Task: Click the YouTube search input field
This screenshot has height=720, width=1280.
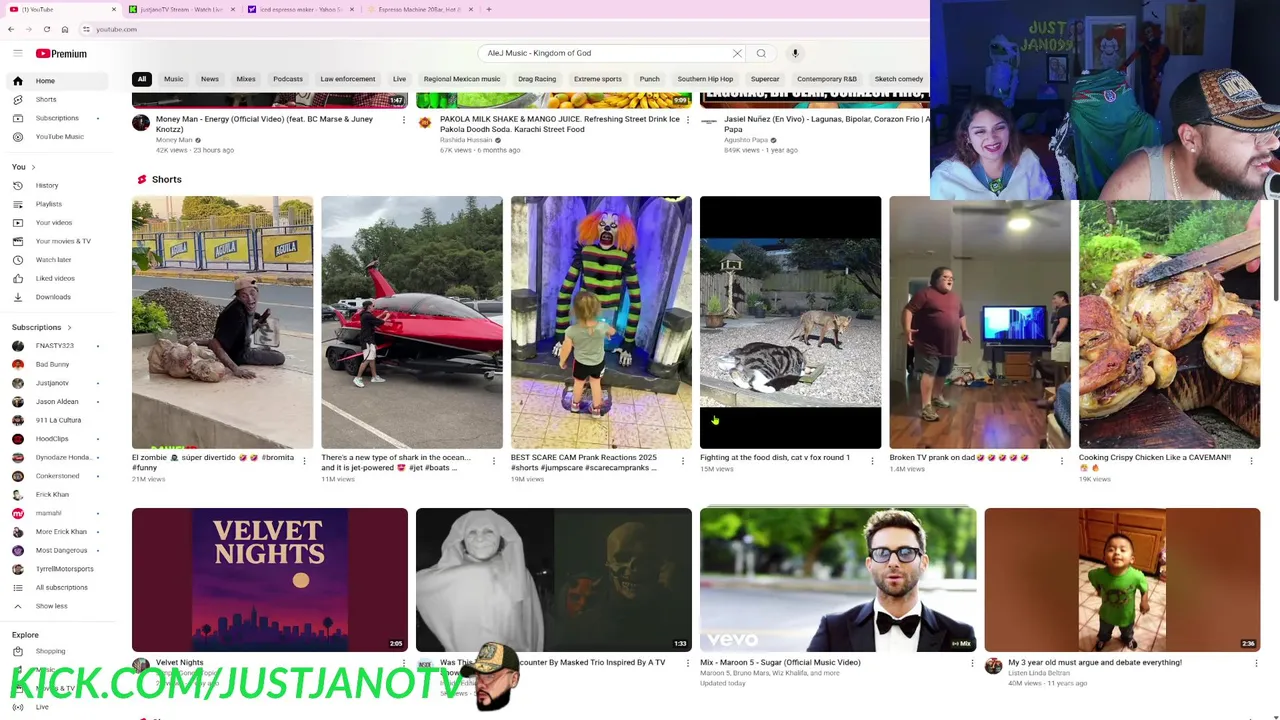Action: (605, 53)
